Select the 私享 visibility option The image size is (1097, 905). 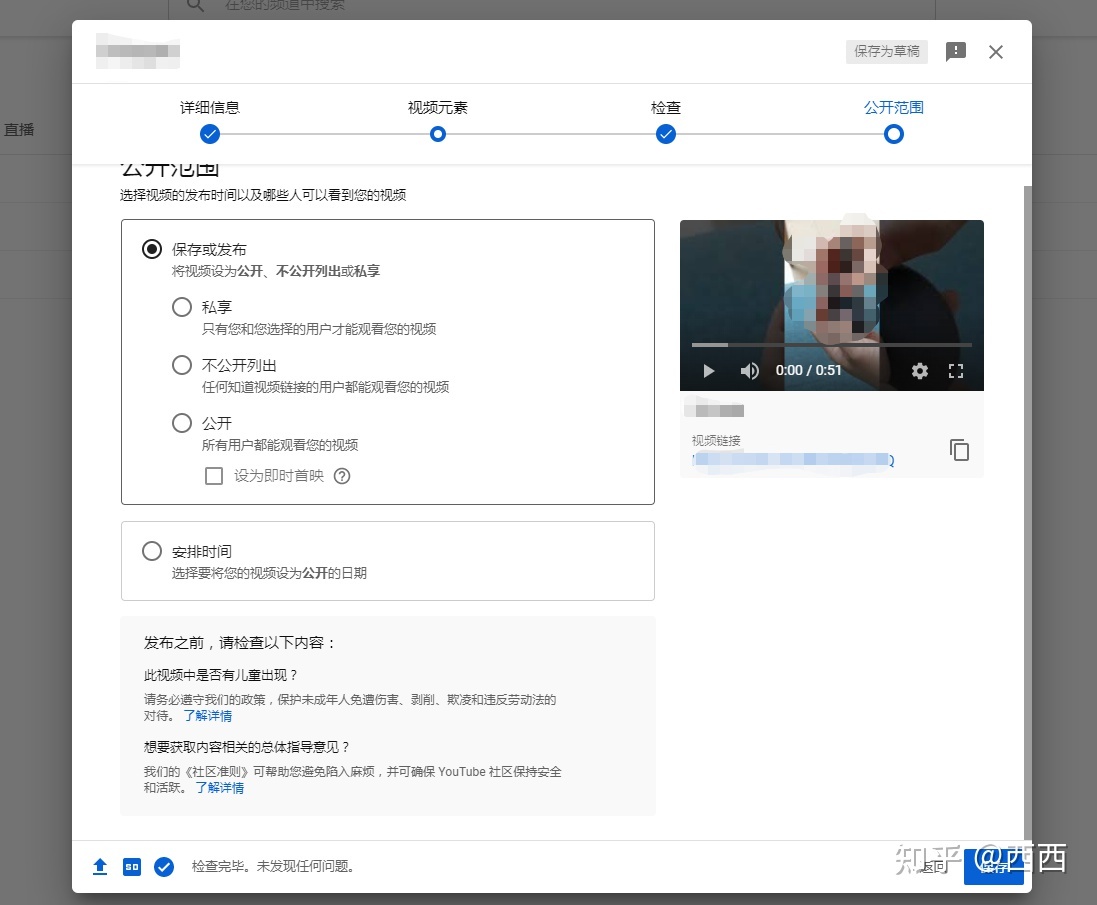[x=182, y=307]
